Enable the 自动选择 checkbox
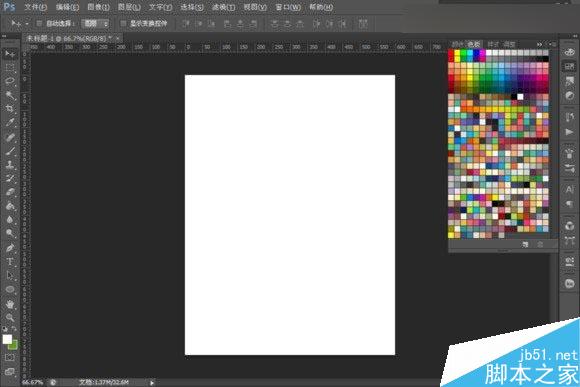Viewport: 580px width, 387px height. 39,23
